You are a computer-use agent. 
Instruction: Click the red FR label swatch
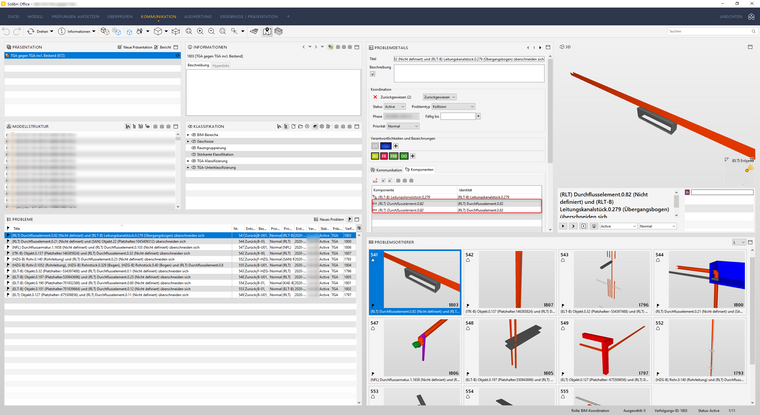tap(383, 156)
